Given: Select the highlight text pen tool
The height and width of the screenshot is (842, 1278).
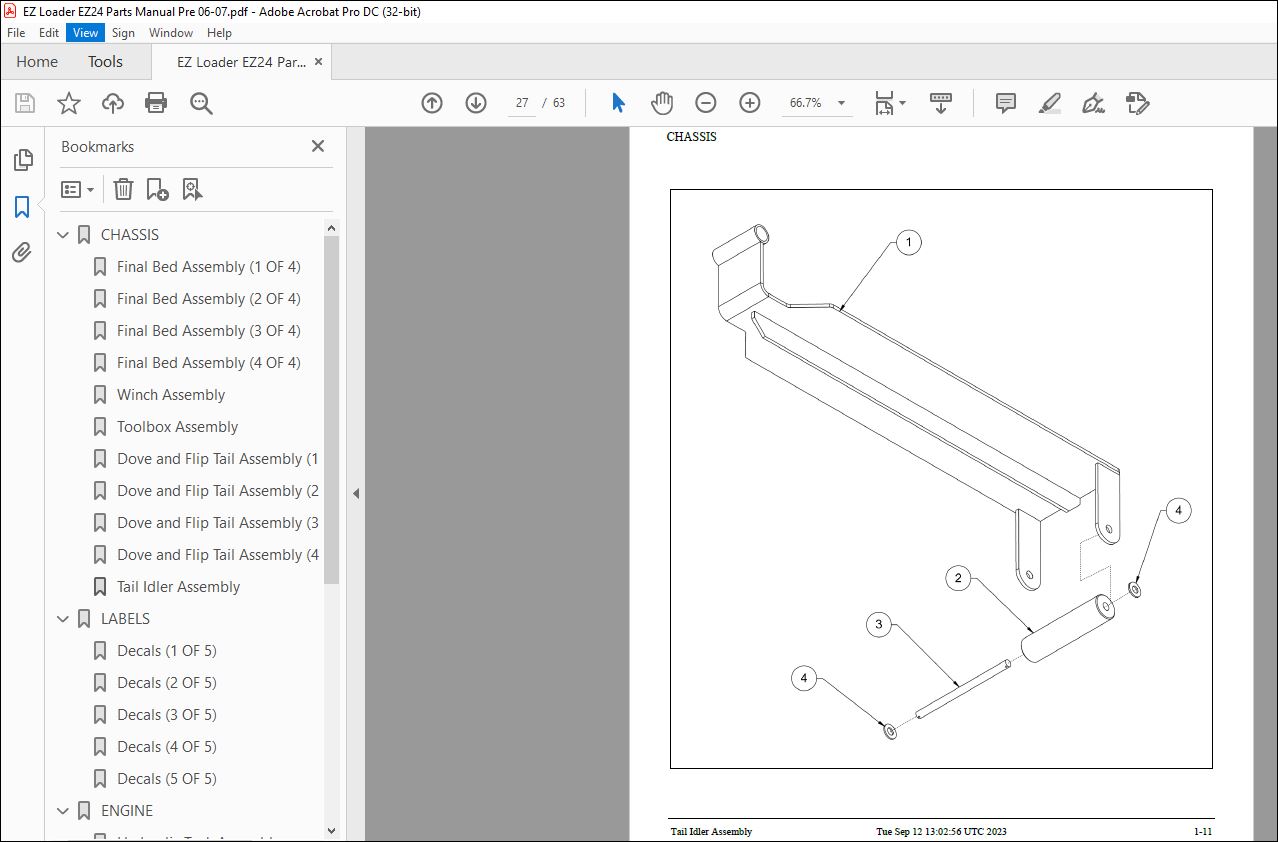Looking at the screenshot, I should [x=1049, y=103].
